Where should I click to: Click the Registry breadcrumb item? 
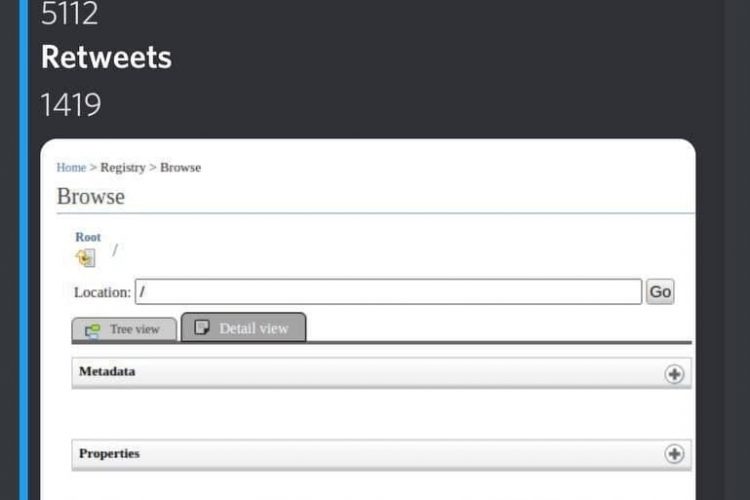pyautogui.click(x=123, y=167)
